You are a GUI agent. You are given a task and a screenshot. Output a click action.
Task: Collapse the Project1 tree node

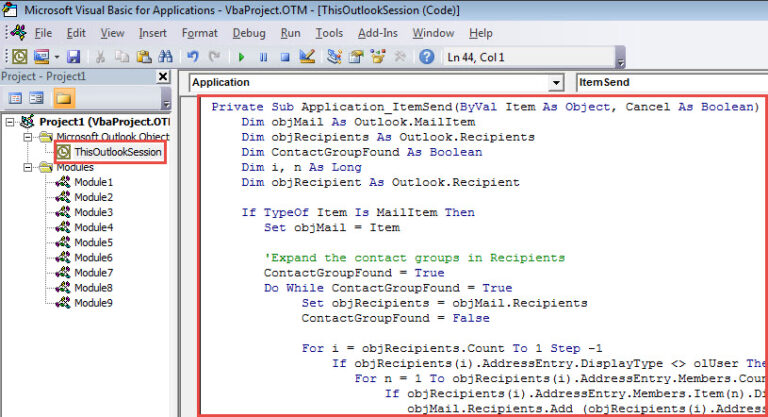pyautogui.click(x=10, y=122)
